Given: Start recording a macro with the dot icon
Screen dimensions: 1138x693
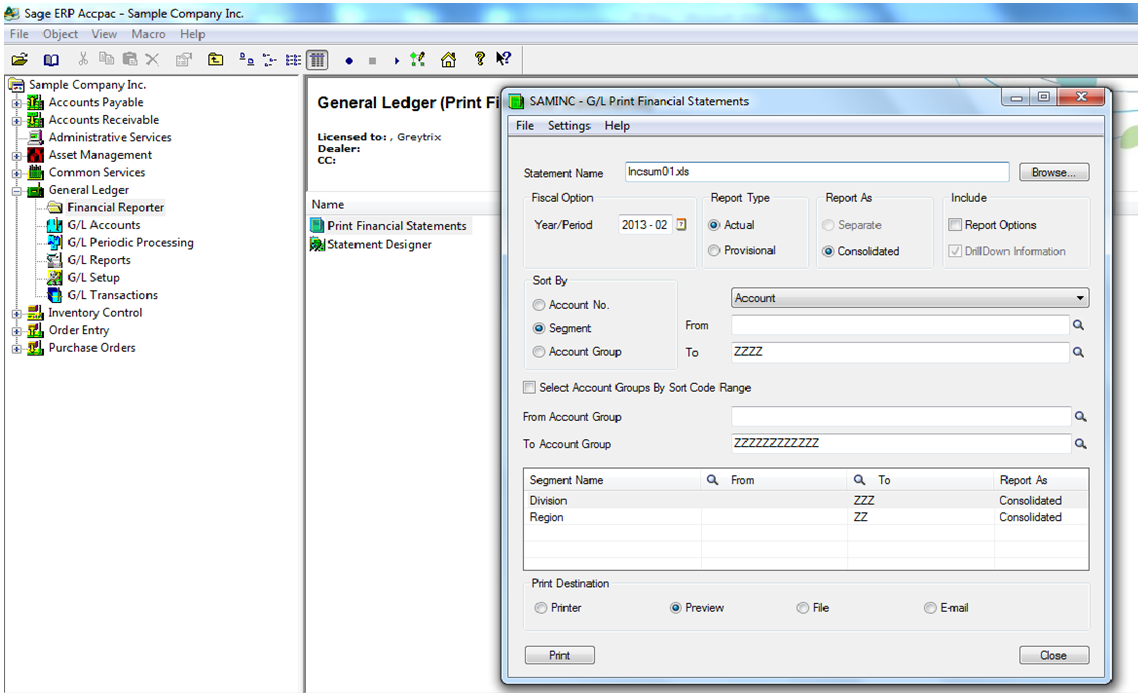Looking at the screenshot, I should 349,61.
